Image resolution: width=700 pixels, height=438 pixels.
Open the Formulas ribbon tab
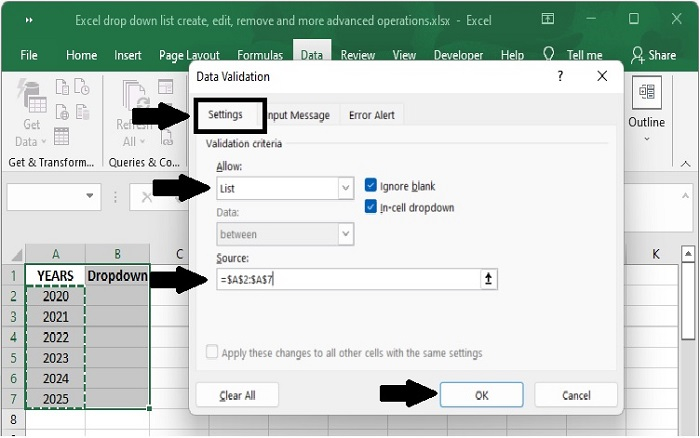[x=260, y=55]
